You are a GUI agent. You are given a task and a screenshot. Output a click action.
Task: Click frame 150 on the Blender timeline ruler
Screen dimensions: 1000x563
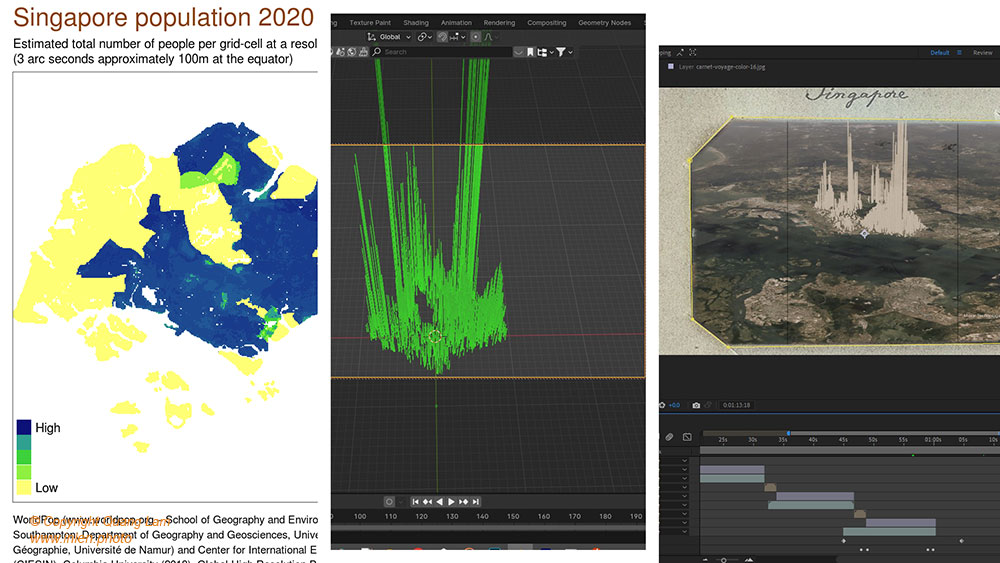[513, 516]
